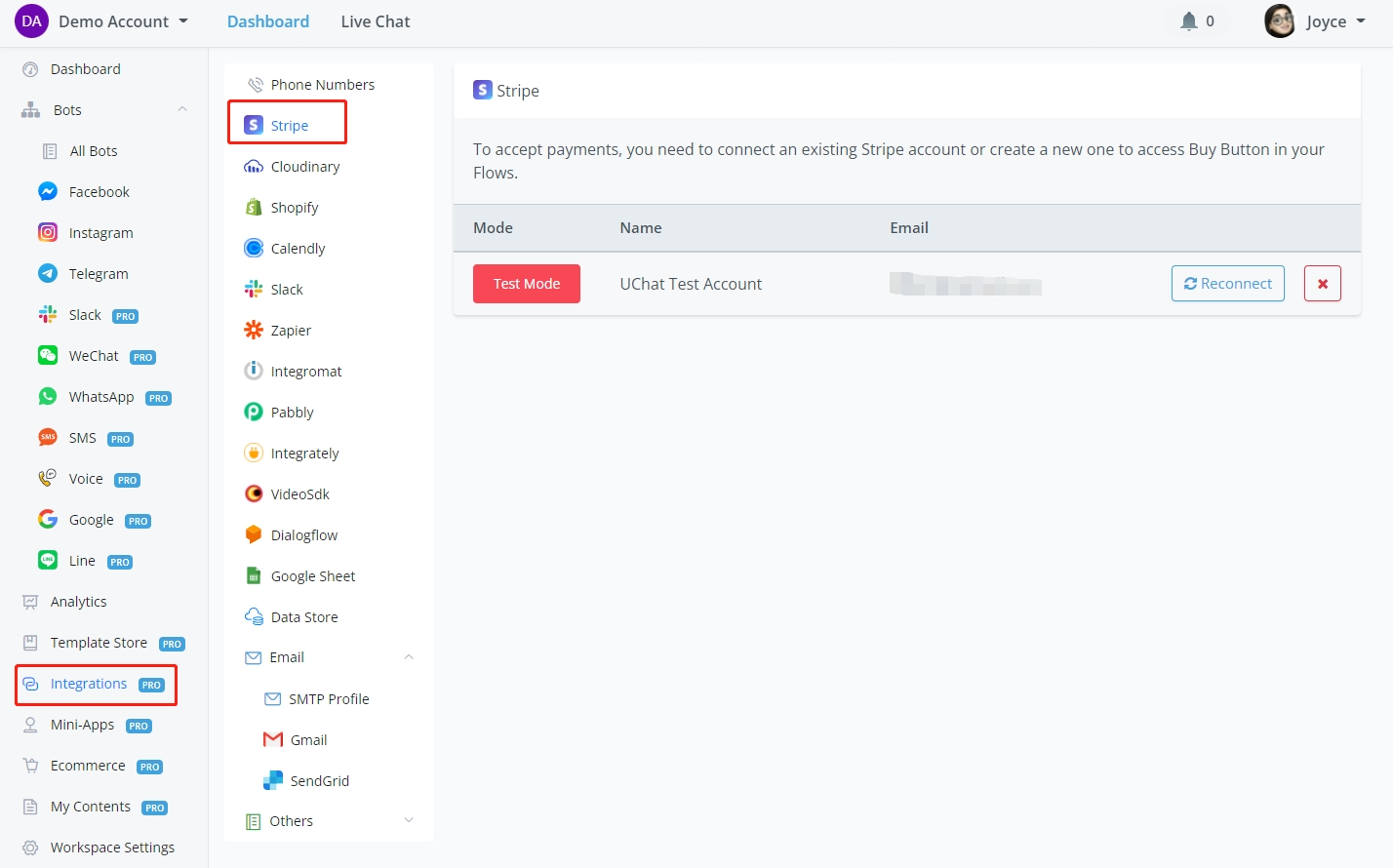Screen dimensions: 1393x868
Task: Delete the Stripe account with red X
Action: (1322, 284)
